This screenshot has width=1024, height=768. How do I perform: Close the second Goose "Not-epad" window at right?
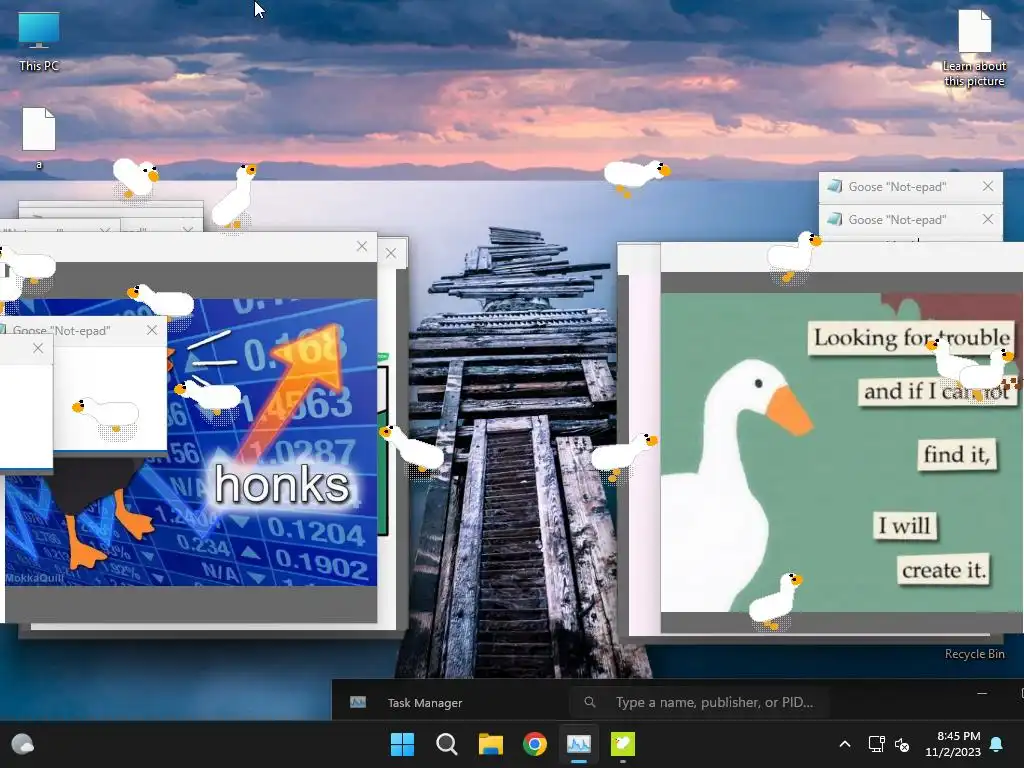pyautogui.click(x=987, y=219)
